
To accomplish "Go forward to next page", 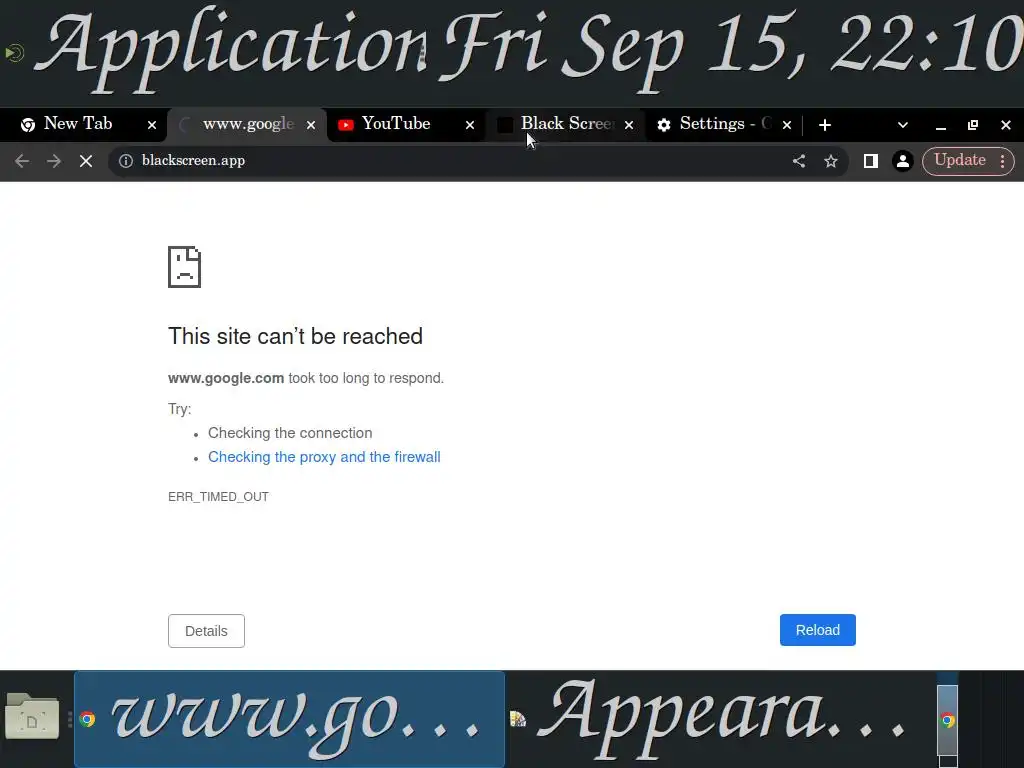I will coord(54,161).
